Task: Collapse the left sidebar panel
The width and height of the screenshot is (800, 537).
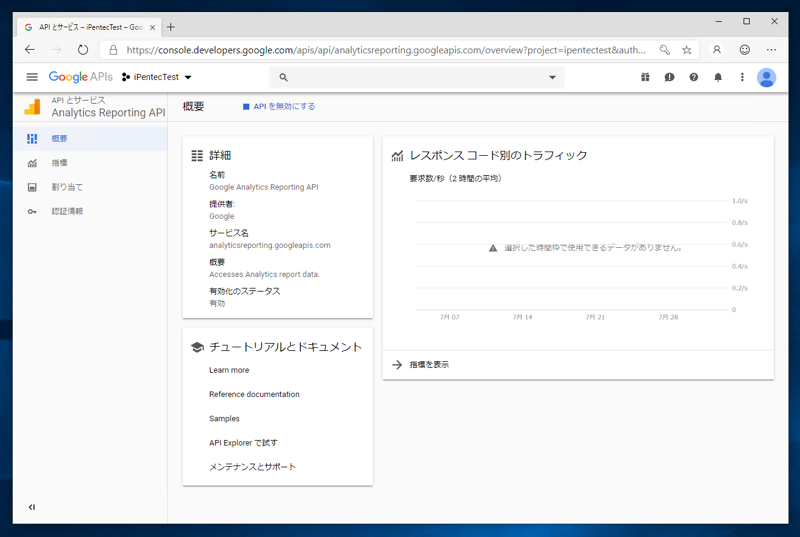Action: pyautogui.click(x=32, y=507)
